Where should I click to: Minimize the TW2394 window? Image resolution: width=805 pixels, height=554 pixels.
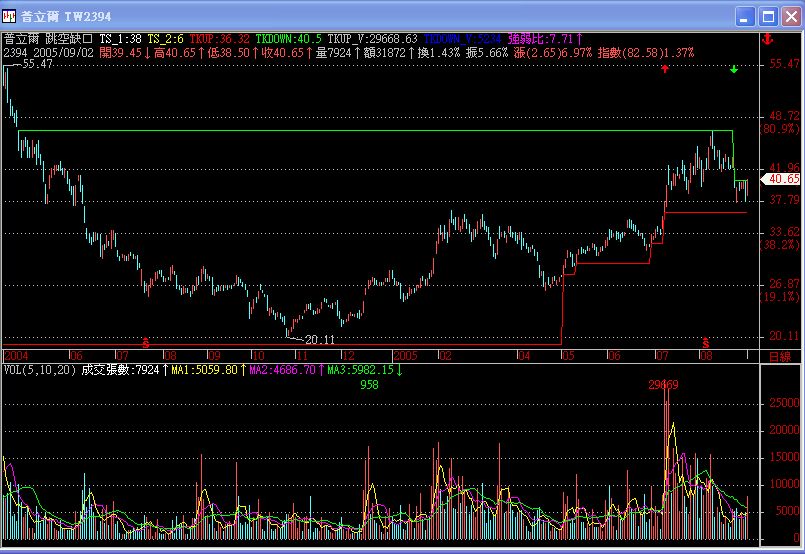coord(746,17)
